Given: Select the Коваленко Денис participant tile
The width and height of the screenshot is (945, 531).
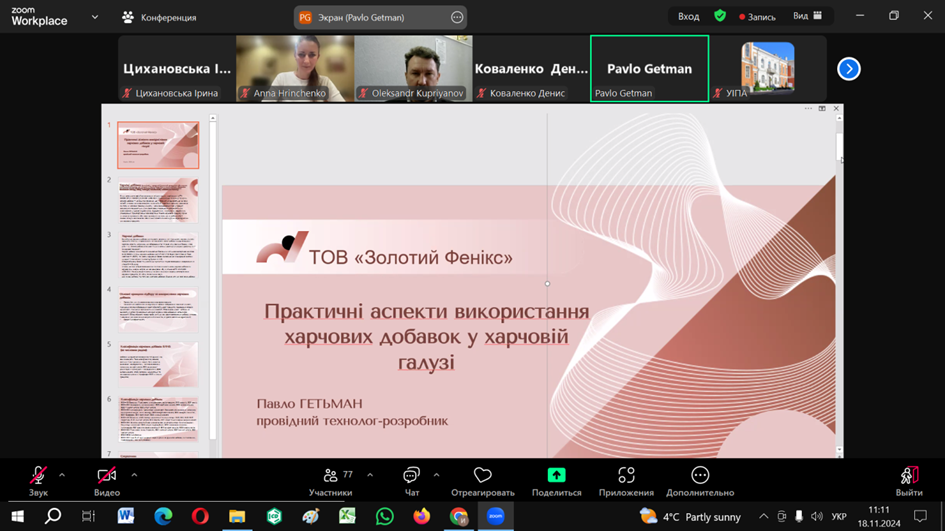Looking at the screenshot, I should pos(531,68).
